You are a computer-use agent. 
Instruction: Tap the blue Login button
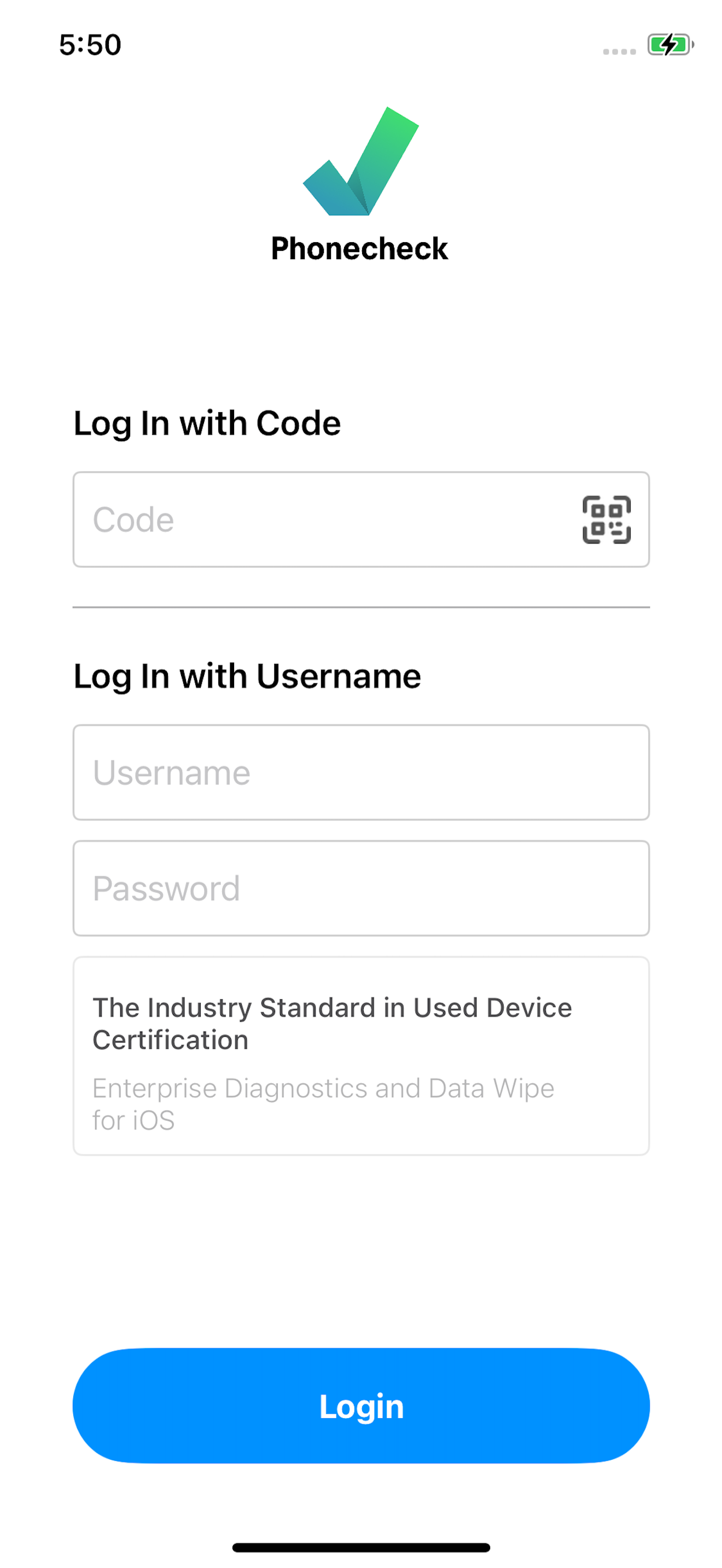pyautogui.click(x=361, y=1406)
